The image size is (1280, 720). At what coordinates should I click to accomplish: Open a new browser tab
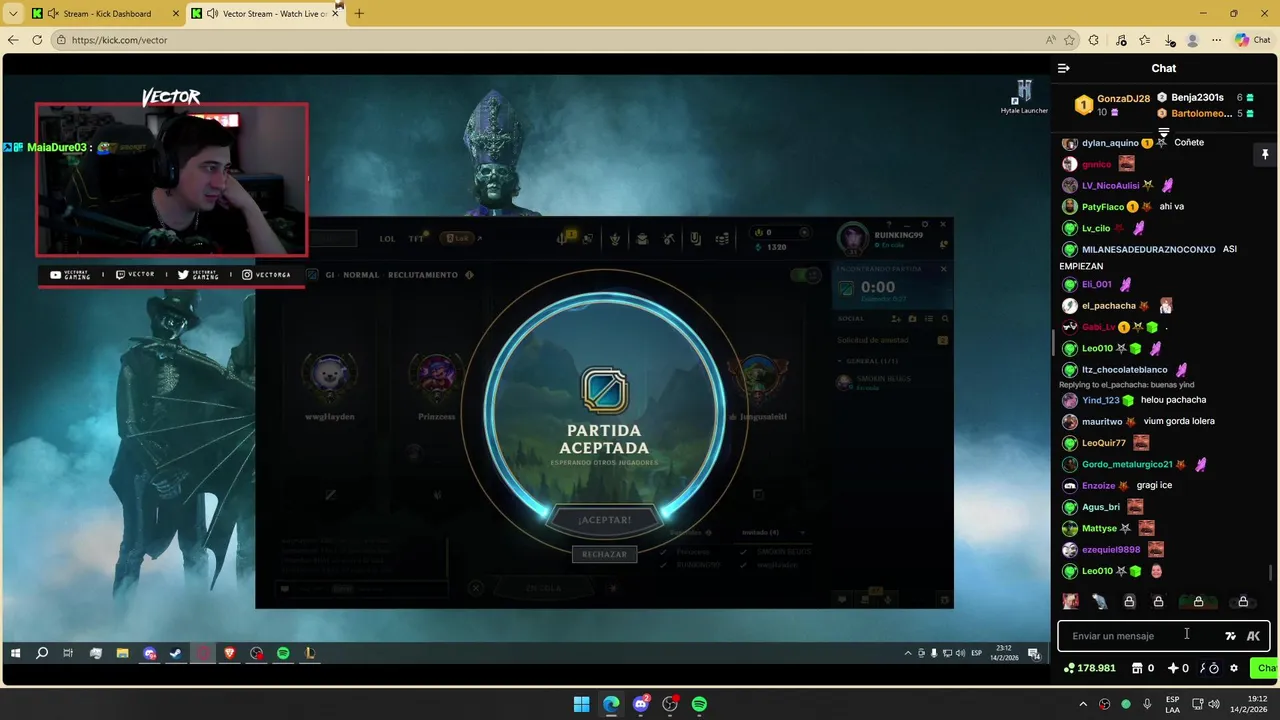point(359,14)
